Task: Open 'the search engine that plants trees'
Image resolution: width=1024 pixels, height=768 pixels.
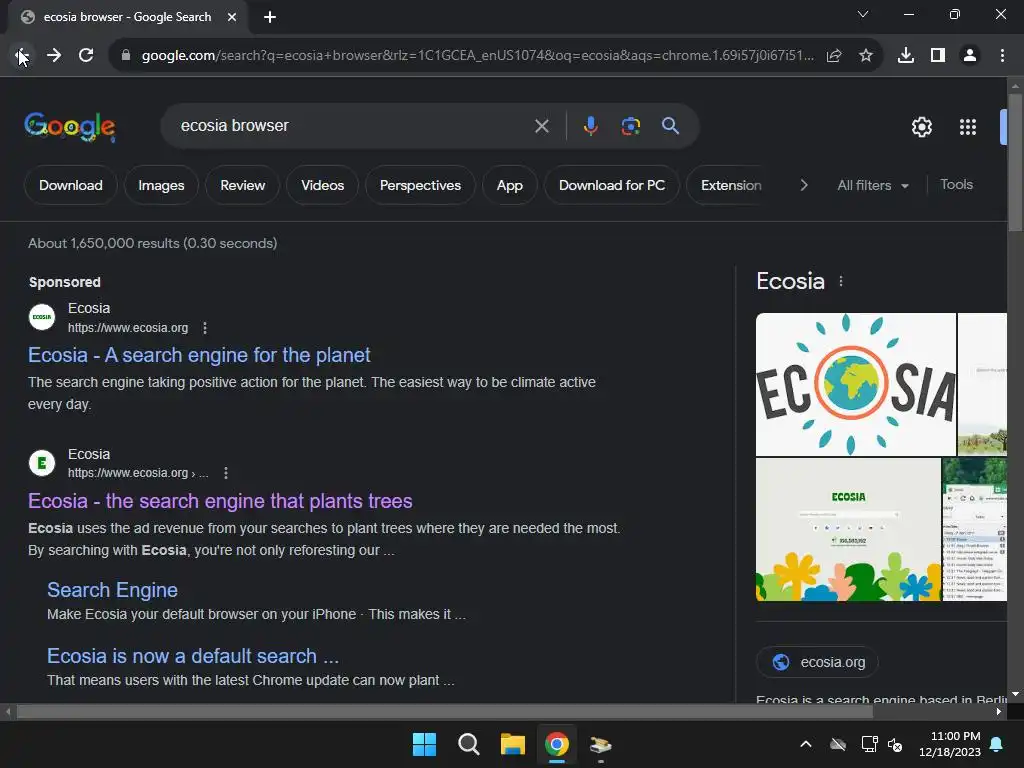Action: 220,501
